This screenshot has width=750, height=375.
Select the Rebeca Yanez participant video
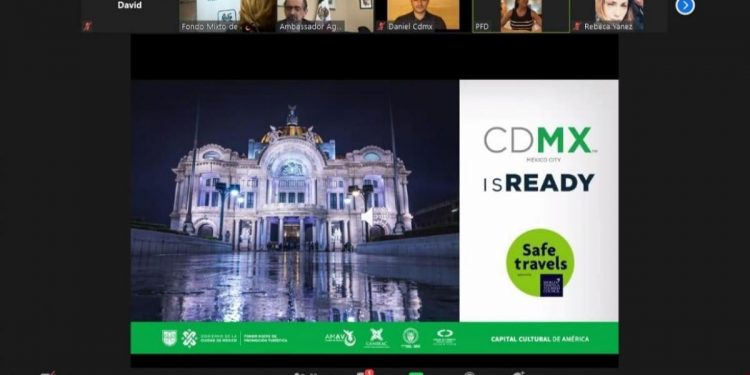pyautogui.click(x=619, y=16)
